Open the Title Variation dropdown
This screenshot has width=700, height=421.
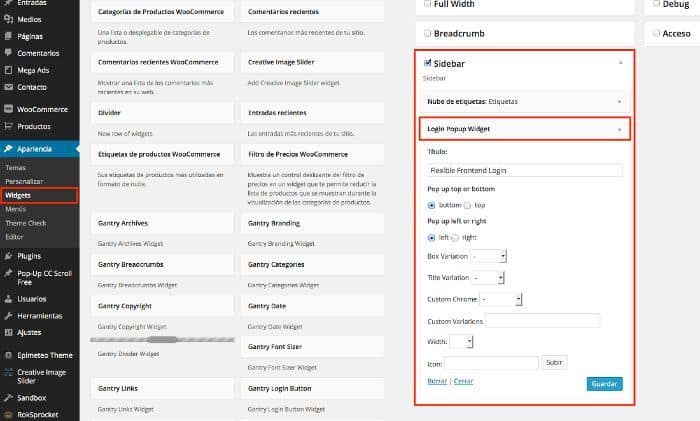[x=488, y=278]
